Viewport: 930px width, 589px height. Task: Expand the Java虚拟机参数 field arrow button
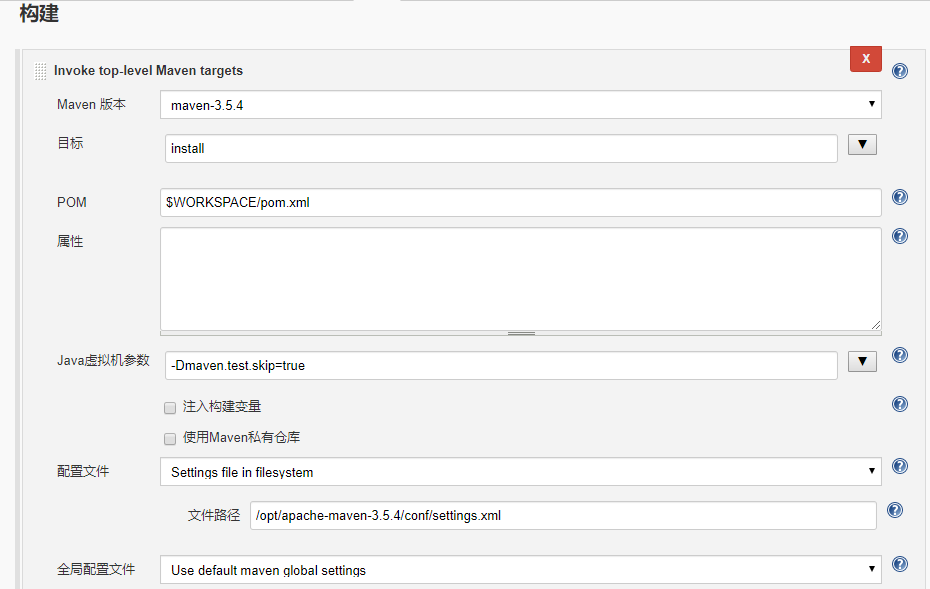click(x=862, y=362)
